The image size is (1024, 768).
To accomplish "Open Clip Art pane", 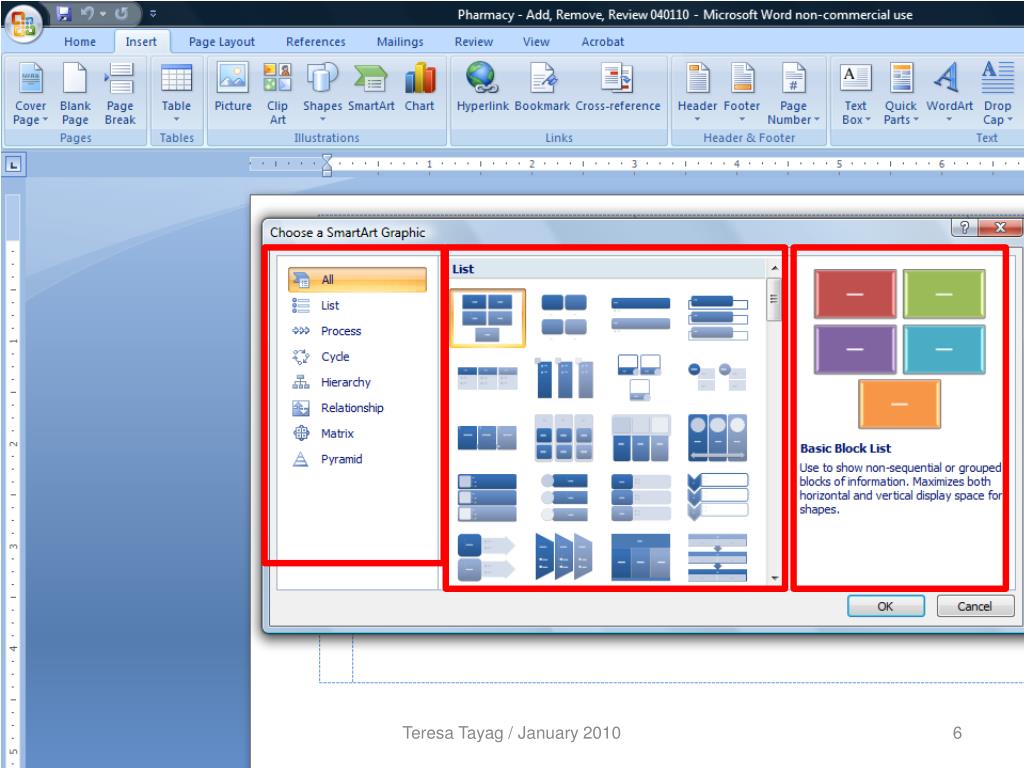I will (278, 93).
